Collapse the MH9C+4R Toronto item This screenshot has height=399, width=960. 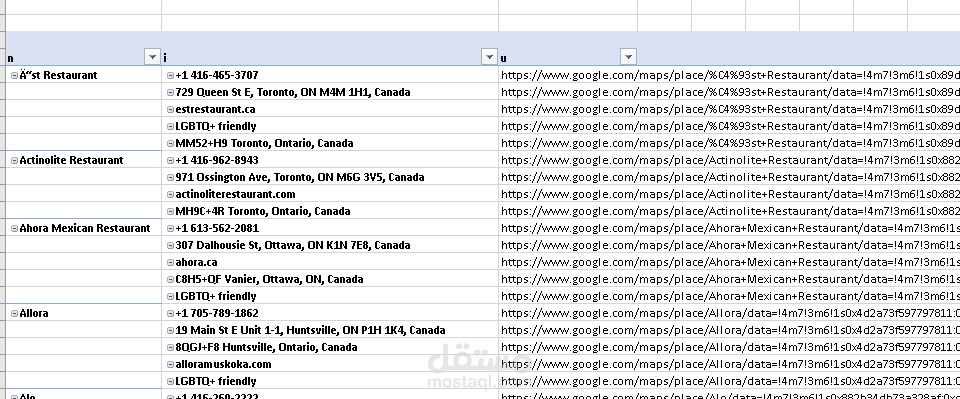[171, 211]
